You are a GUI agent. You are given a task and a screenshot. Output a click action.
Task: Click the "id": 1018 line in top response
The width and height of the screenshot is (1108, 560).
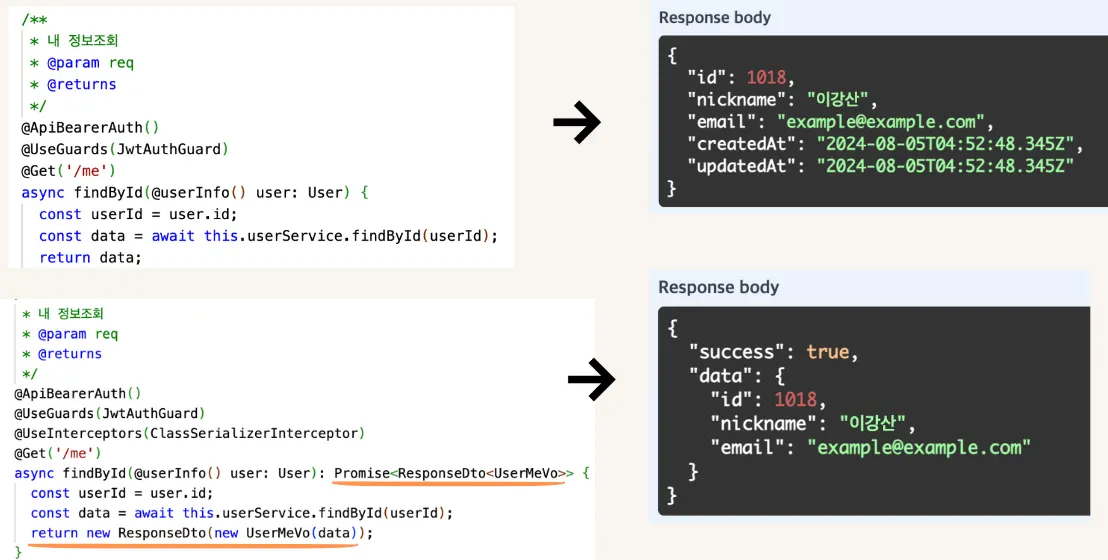pyautogui.click(x=740, y=78)
